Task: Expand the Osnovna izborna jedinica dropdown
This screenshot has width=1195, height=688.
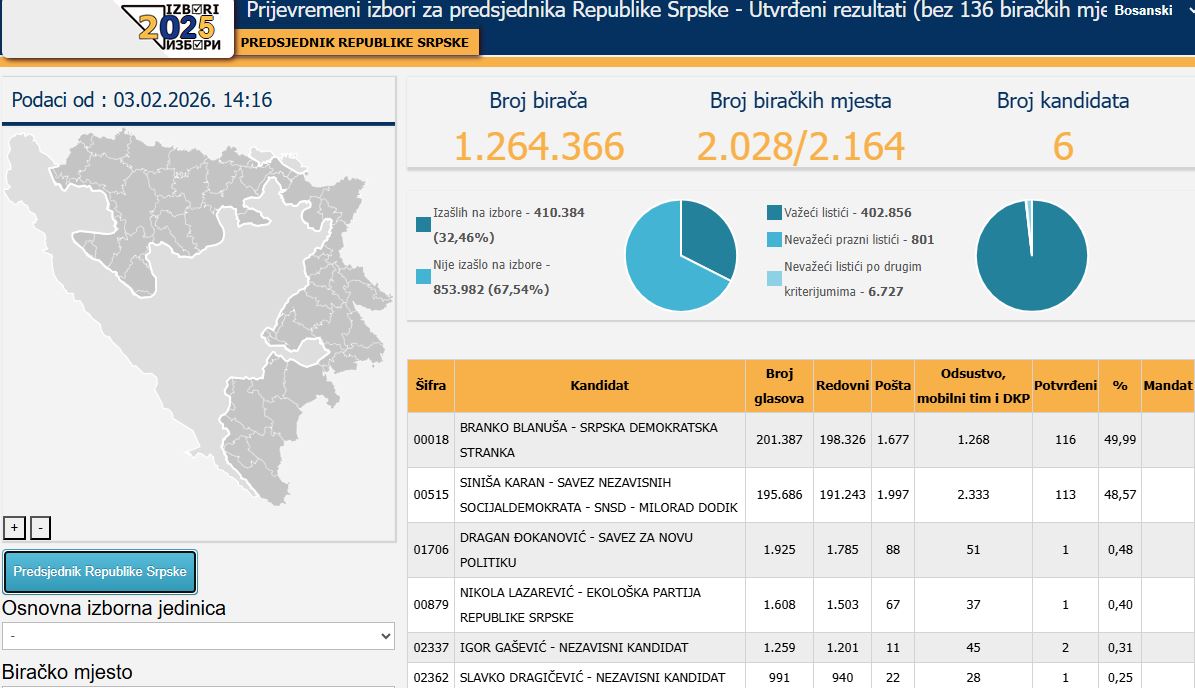Action: (199, 636)
